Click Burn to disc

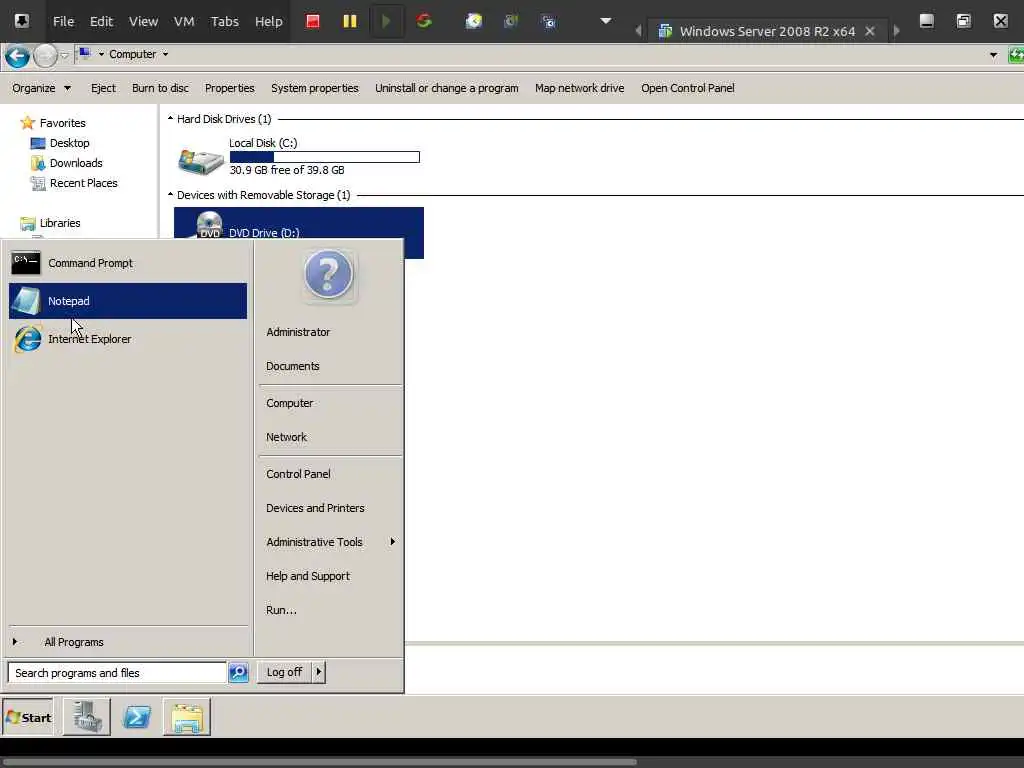[160, 88]
